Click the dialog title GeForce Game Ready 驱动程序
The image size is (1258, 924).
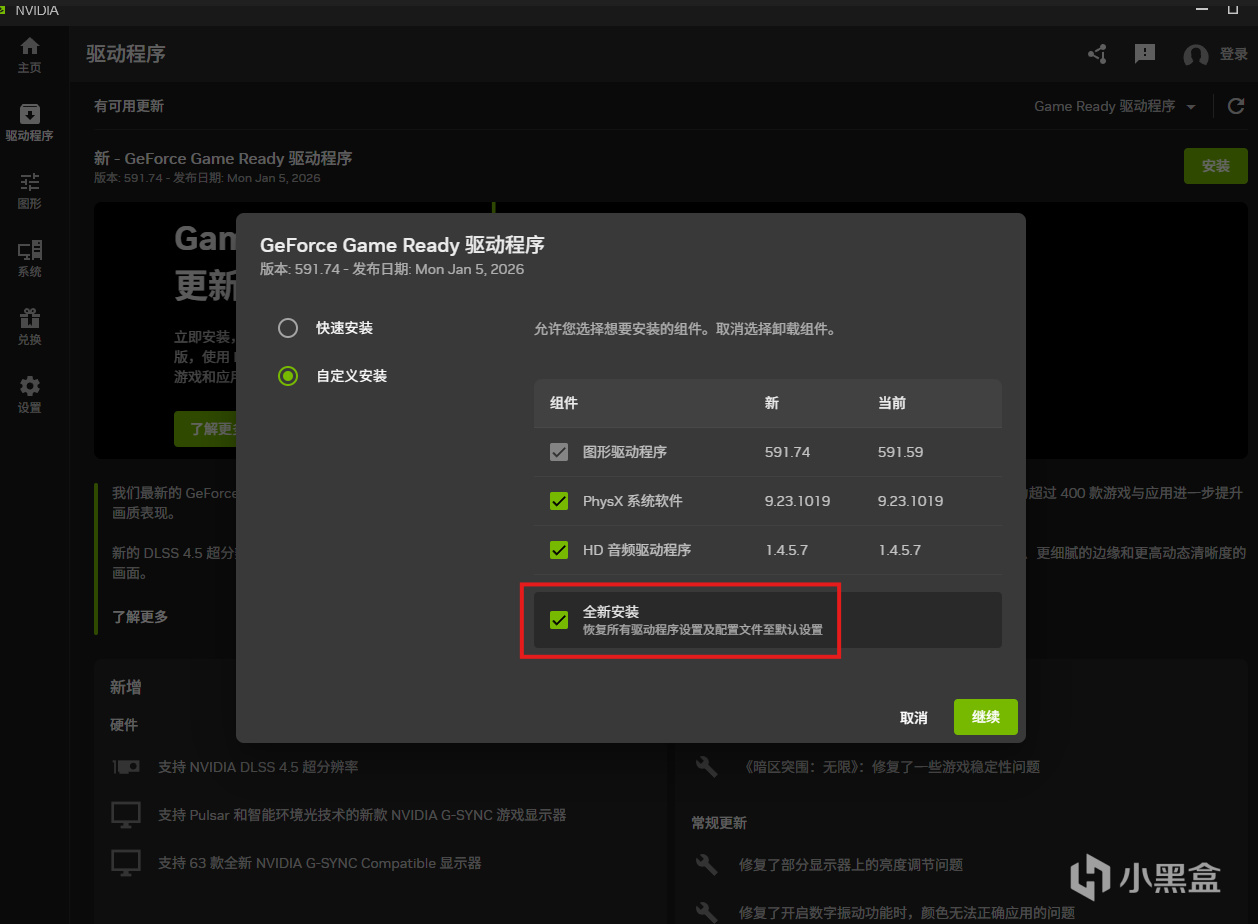[402, 245]
